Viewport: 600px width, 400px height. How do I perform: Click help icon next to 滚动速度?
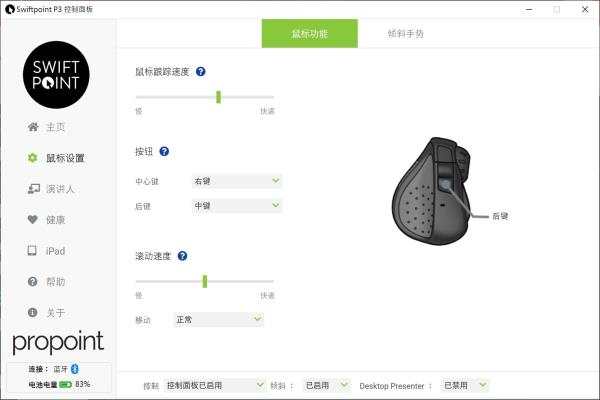coord(183,256)
